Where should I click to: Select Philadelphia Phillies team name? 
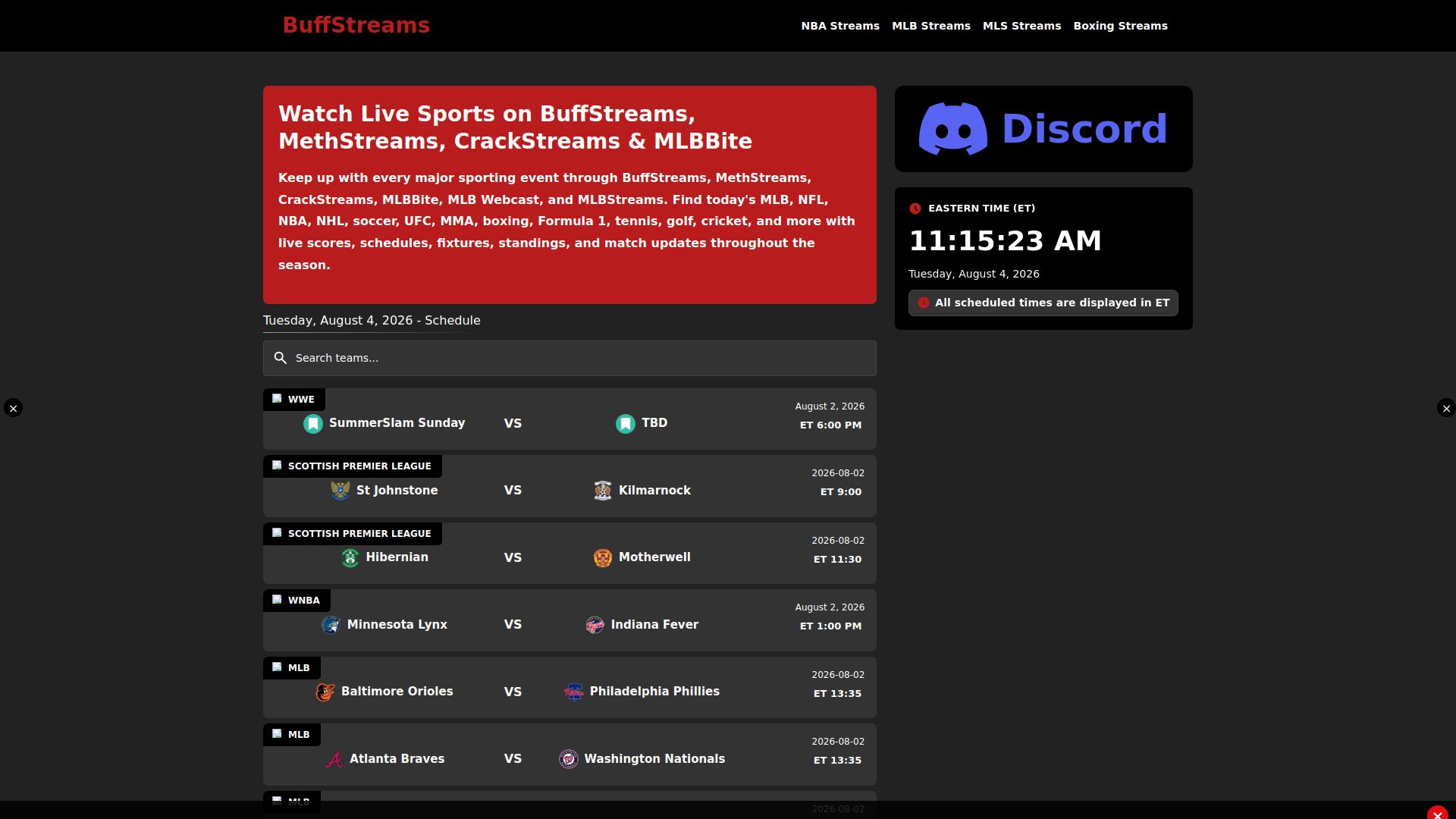click(x=654, y=692)
